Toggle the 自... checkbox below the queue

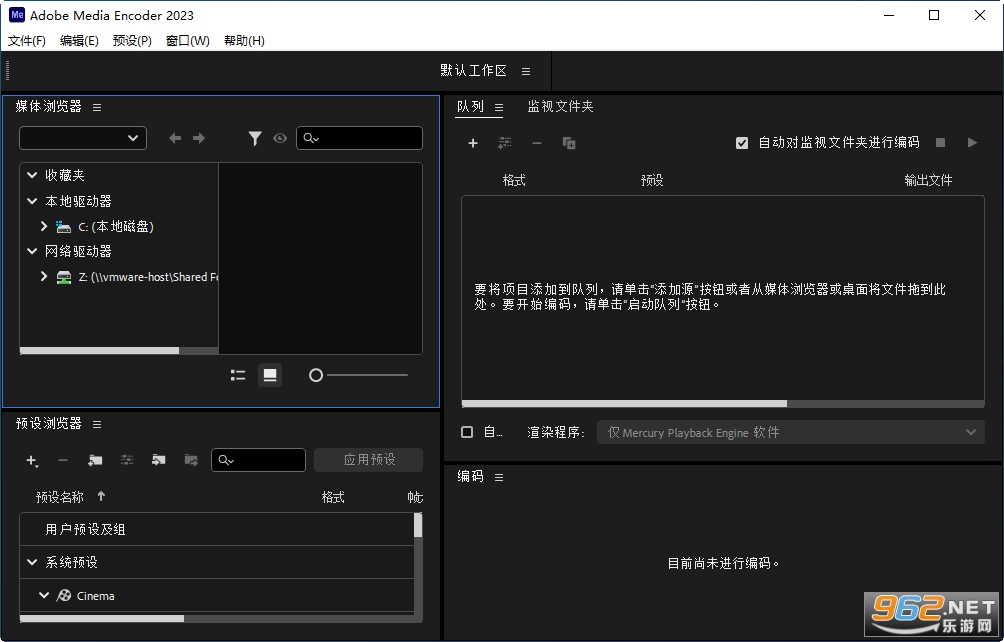tap(467, 432)
